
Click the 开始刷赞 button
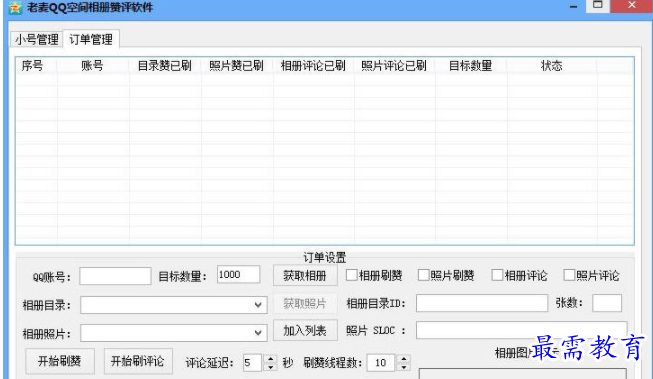(60, 361)
